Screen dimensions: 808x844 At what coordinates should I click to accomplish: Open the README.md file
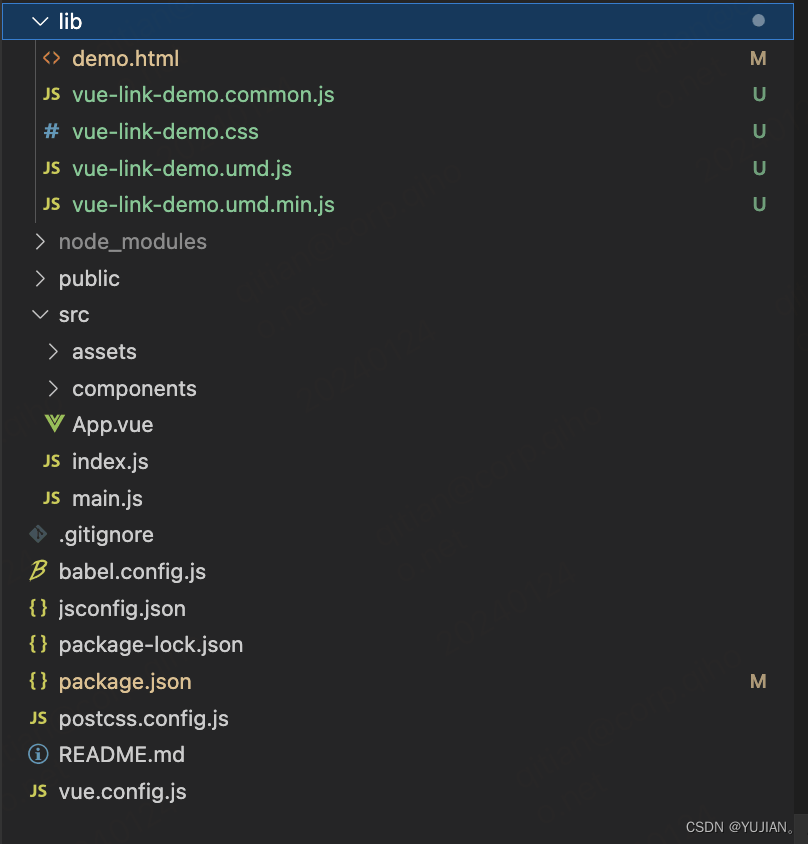[x=122, y=755]
